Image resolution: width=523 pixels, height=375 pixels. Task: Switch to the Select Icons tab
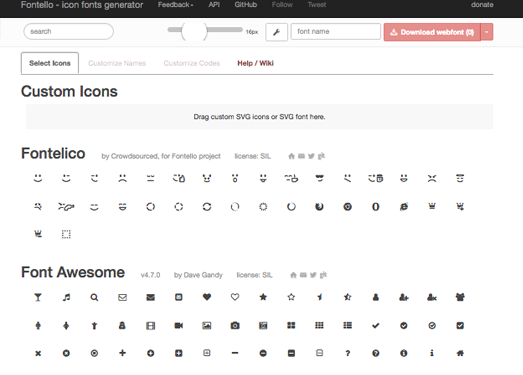click(50, 63)
